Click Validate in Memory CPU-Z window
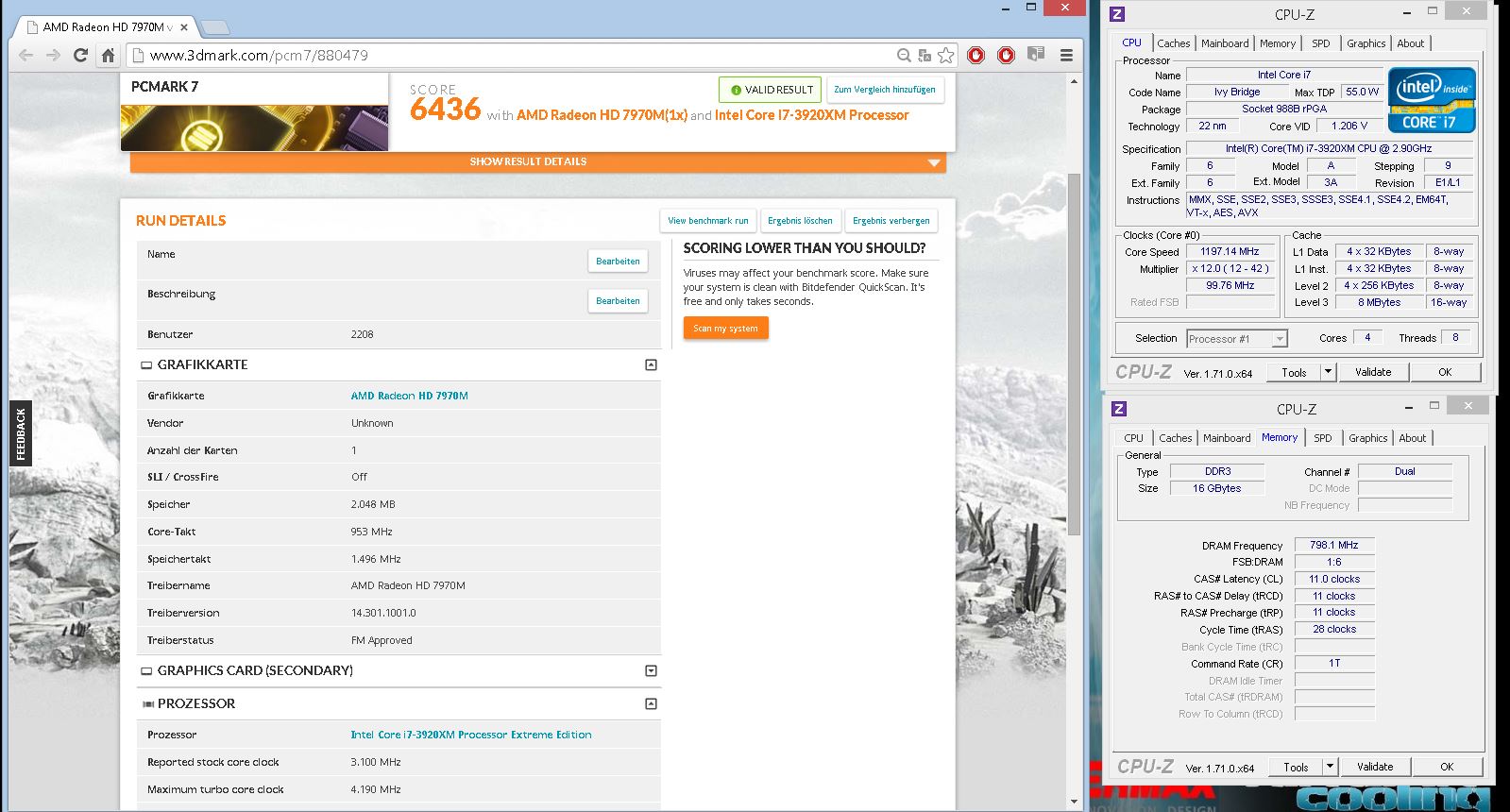 click(x=1375, y=767)
